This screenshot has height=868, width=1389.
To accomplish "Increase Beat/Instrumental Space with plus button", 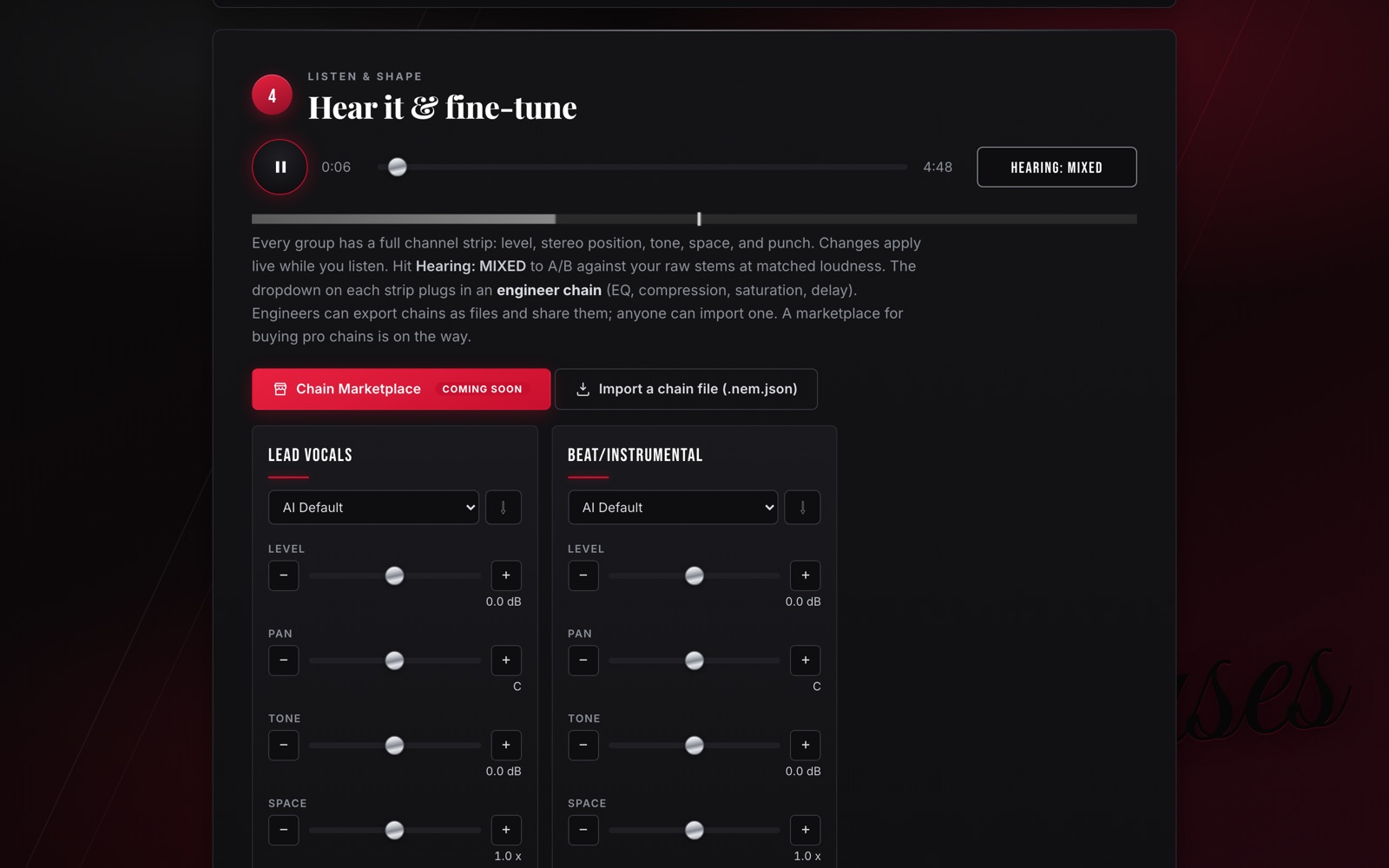I will coord(806,830).
